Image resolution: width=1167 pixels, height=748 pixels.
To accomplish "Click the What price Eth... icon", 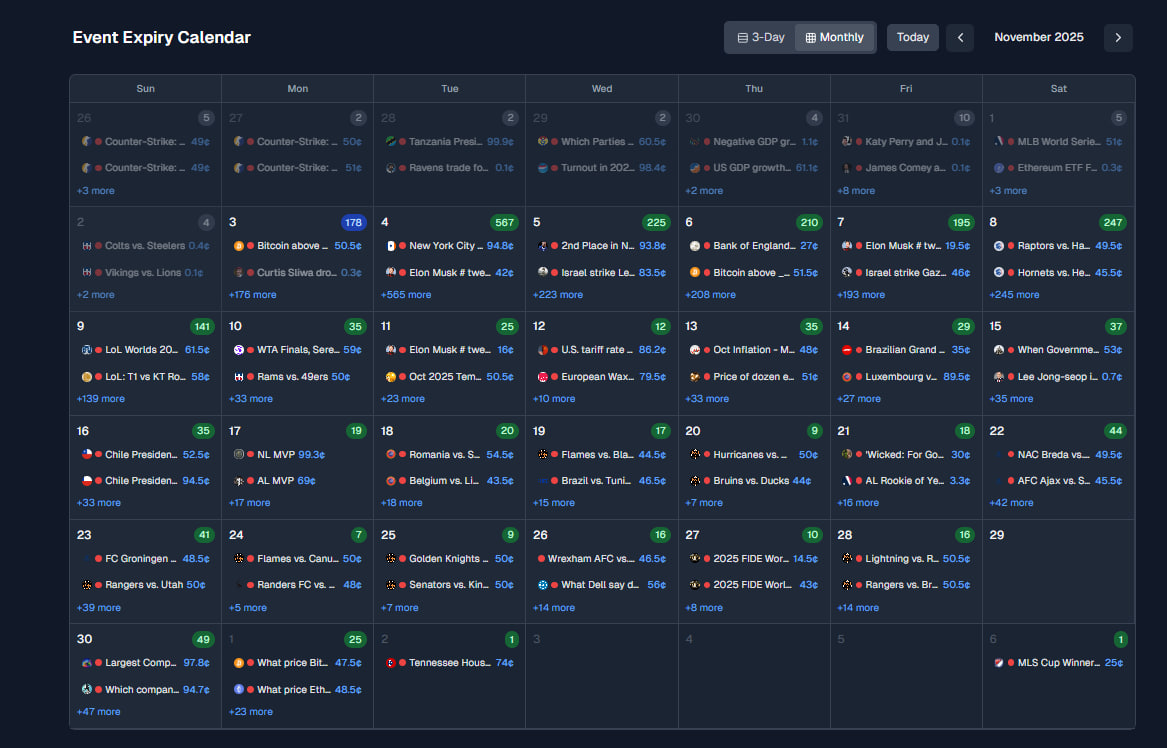I will 238,689.
